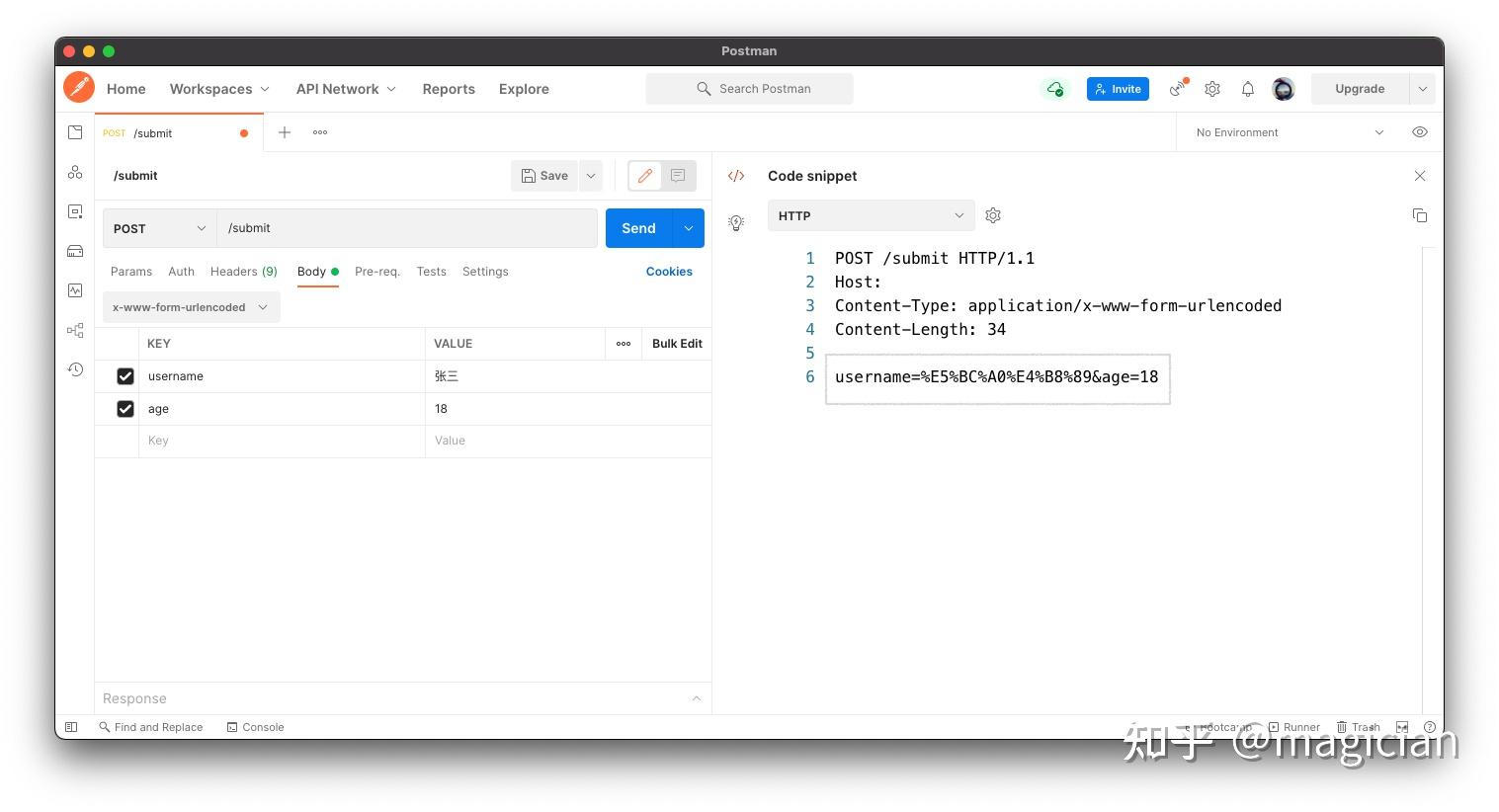Switch to the Headers tab
This screenshot has height=812, width=1499.
[243, 271]
